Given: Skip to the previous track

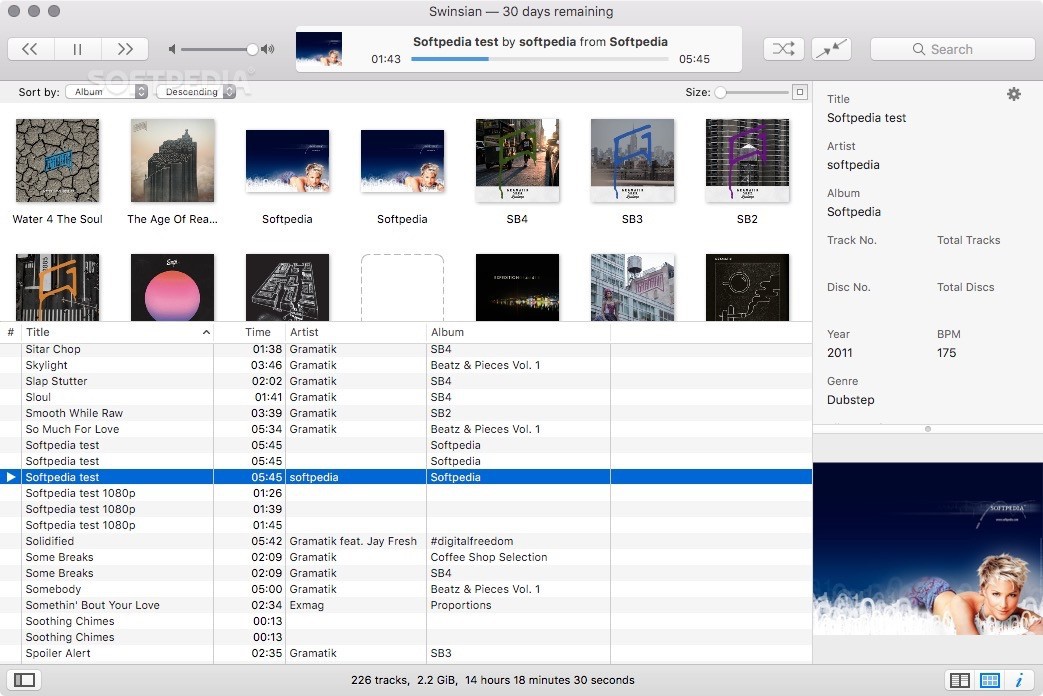Looking at the screenshot, I should click(x=30, y=49).
